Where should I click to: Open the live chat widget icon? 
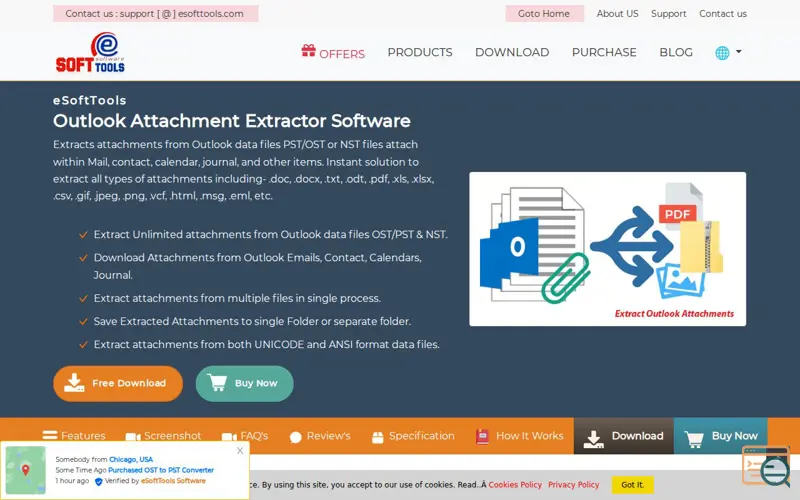pos(768,466)
